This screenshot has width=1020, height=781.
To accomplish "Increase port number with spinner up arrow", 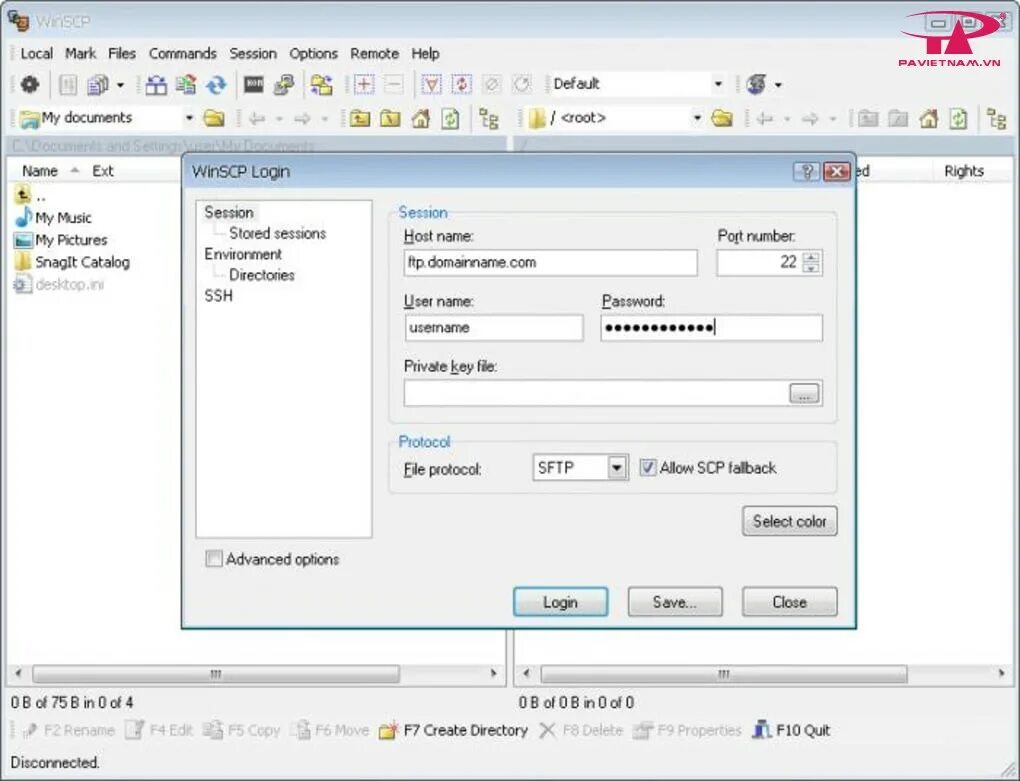I will [811, 257].
